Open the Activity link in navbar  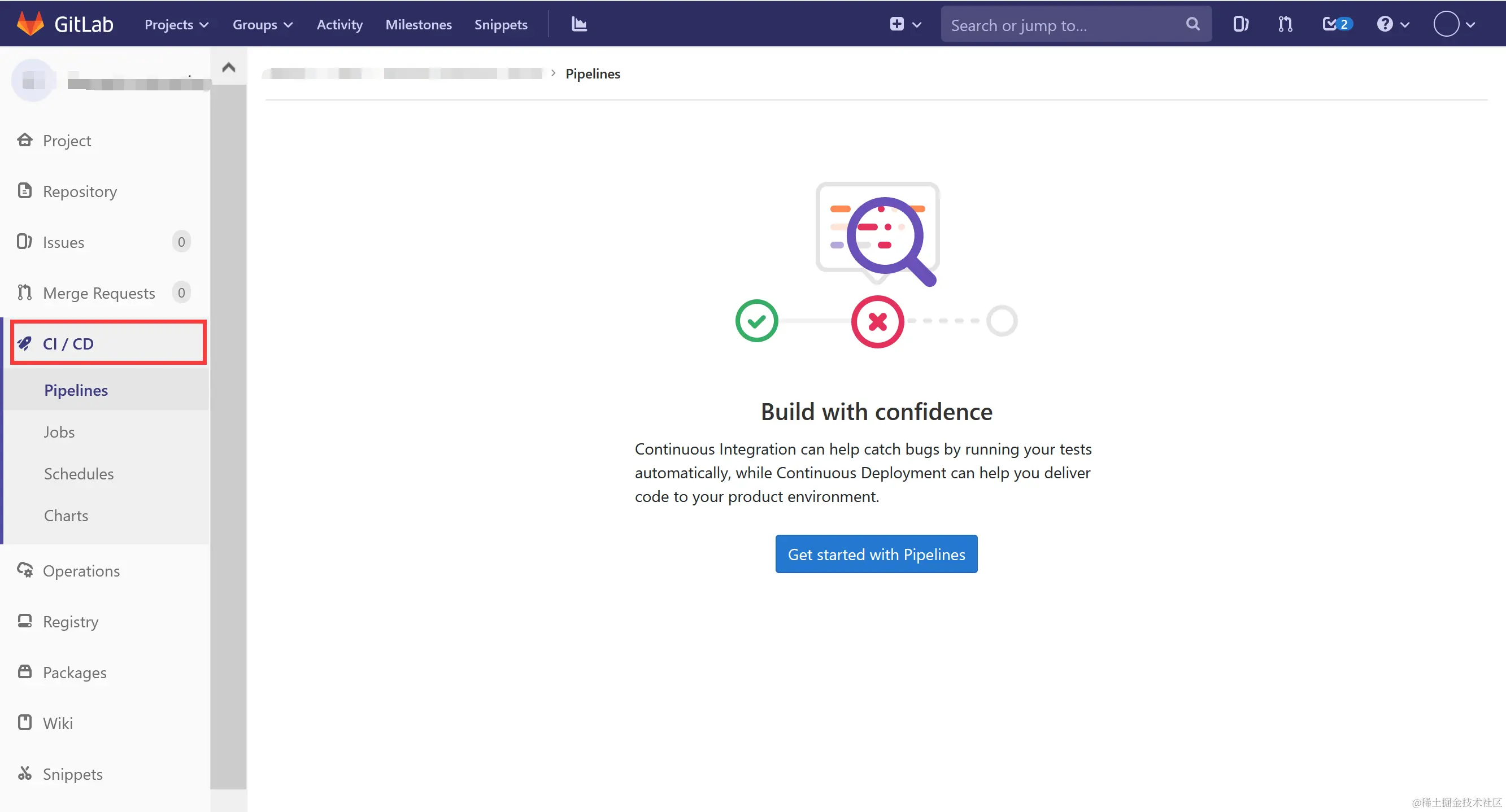point(339,24)
